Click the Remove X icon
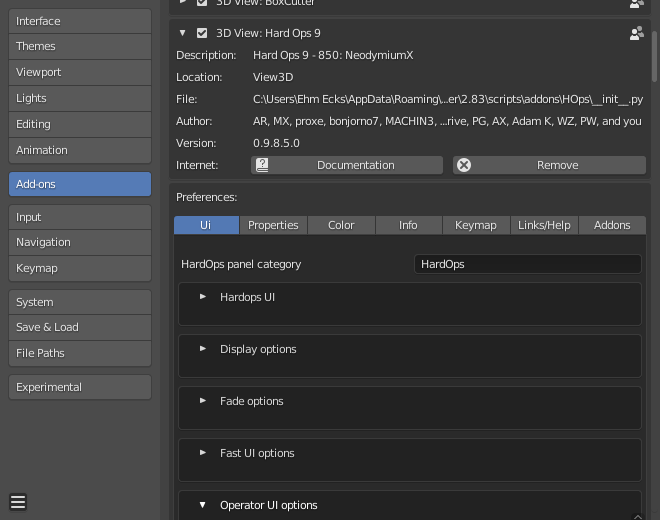The height and width of the screenshot is (520, 660). (x=464, y=165)
